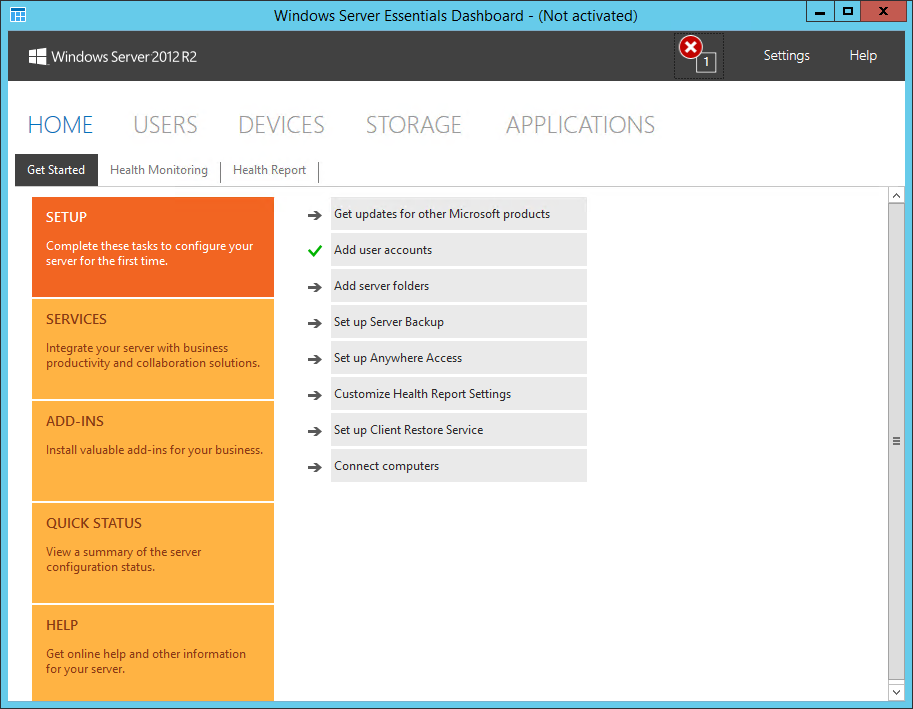The width and height of the screenshot is (913, 709).
Task: Click arrow icon beside Add server folders
Action: 314,287
